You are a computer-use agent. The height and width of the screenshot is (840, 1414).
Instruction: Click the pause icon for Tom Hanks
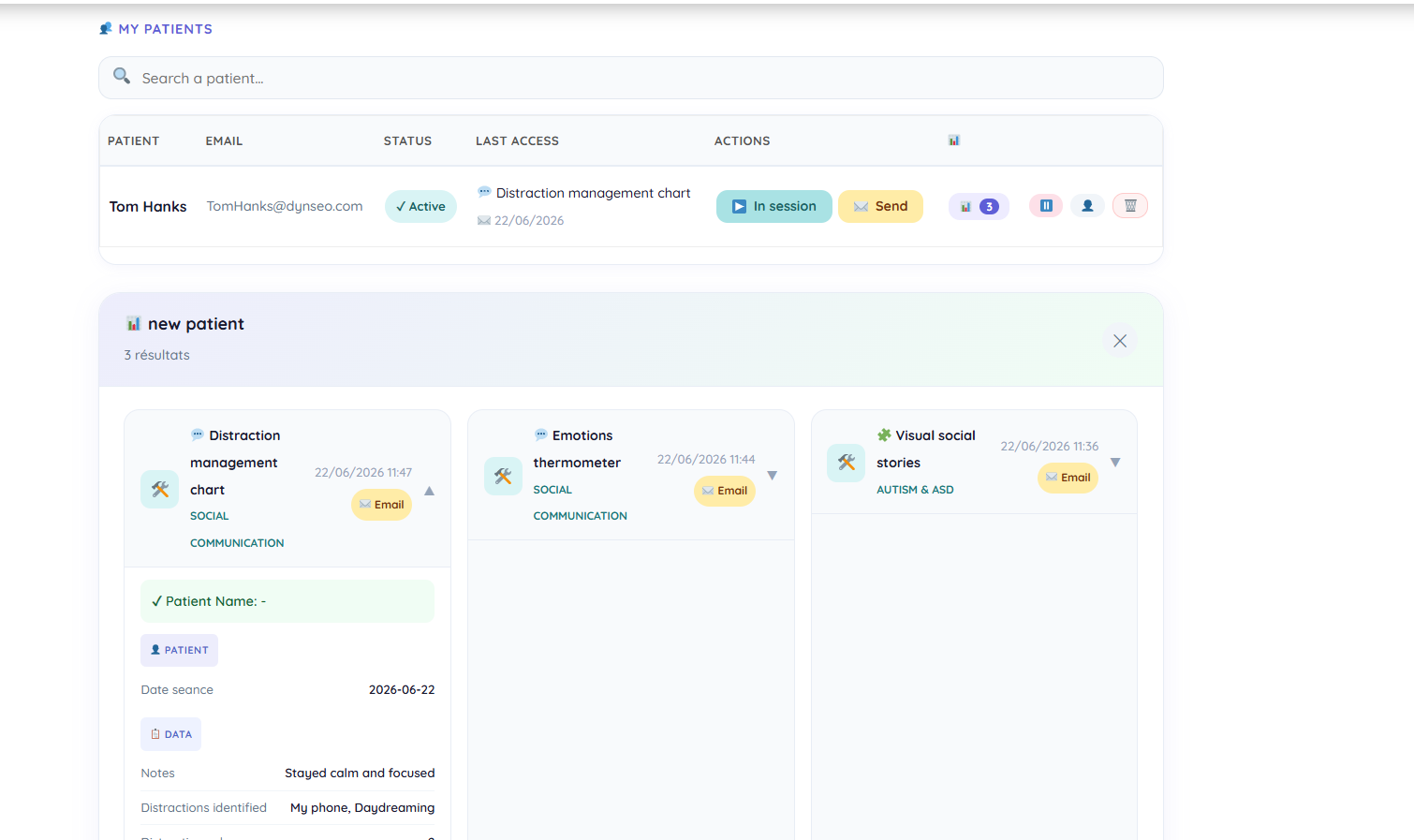coord(1046,206)
